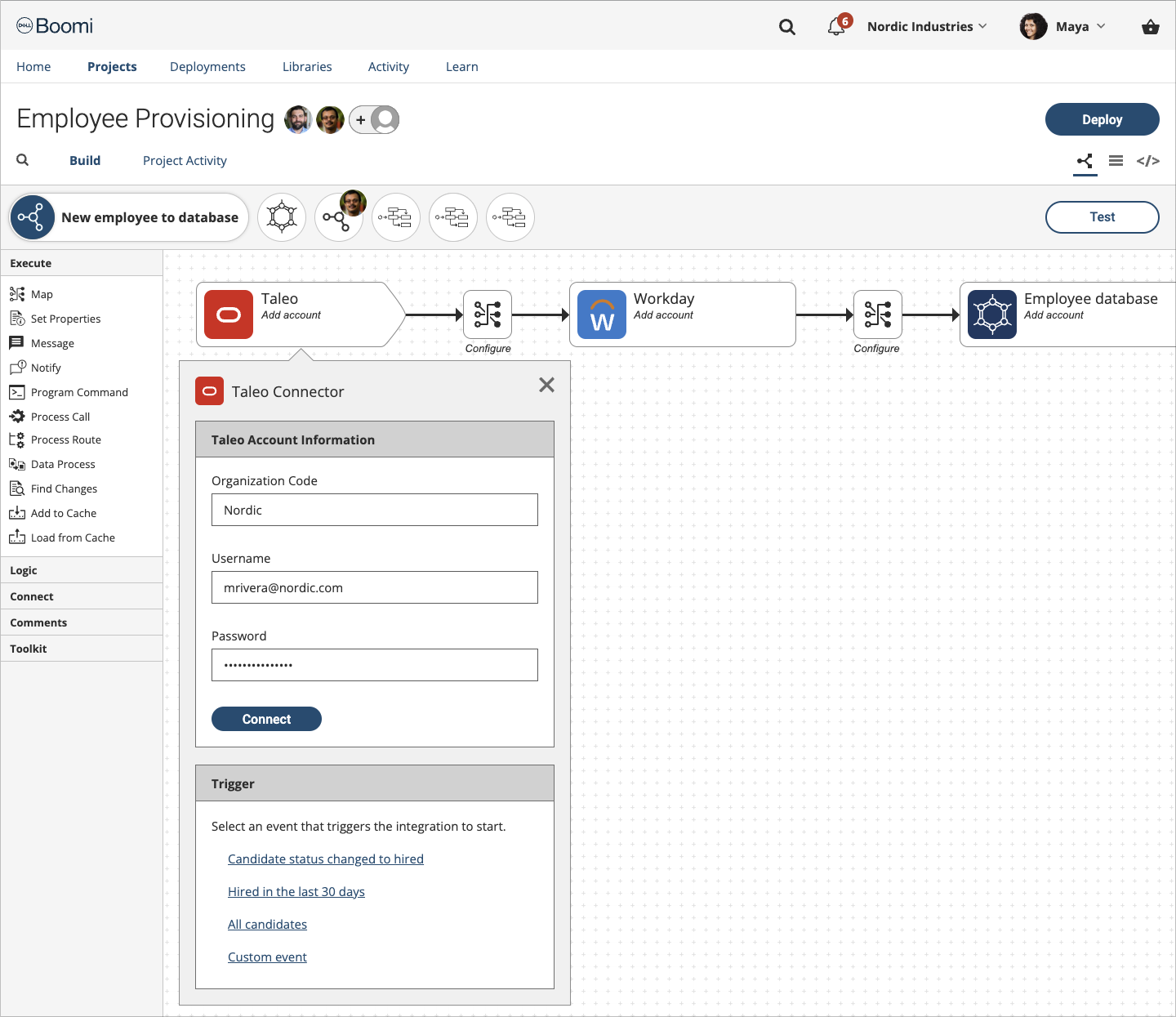Select Map shape
This screenshot has height=1017, width=1176.
point(31,294)
